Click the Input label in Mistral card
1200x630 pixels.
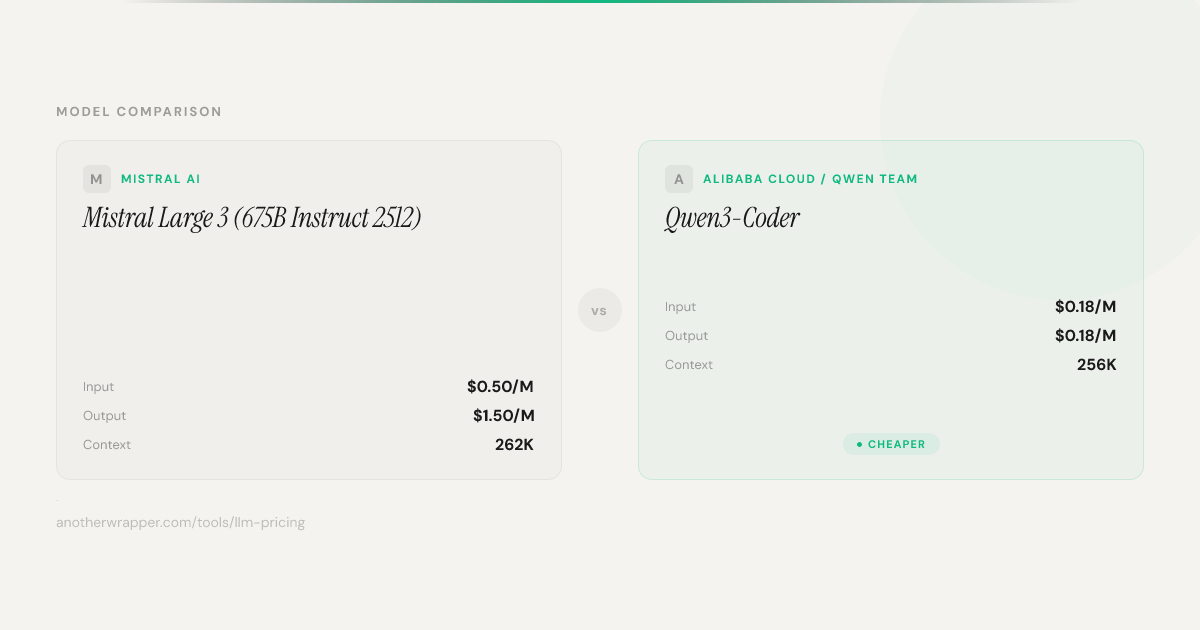coord(98,387)
